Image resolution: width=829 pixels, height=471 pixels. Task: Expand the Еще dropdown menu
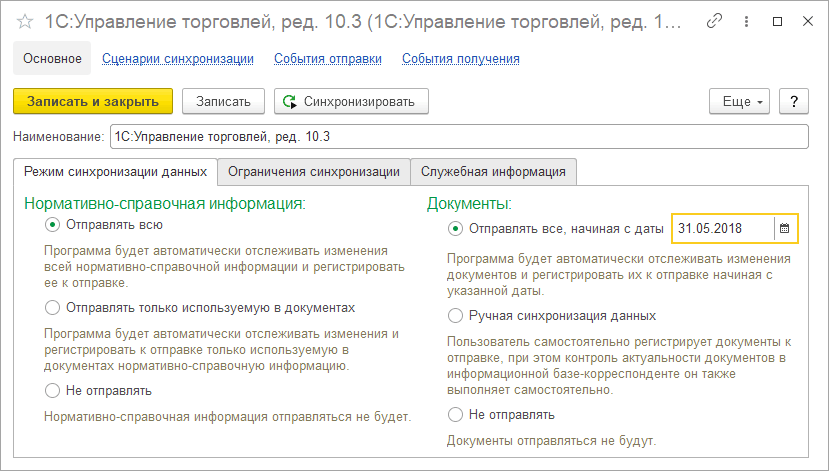point(739,101)
